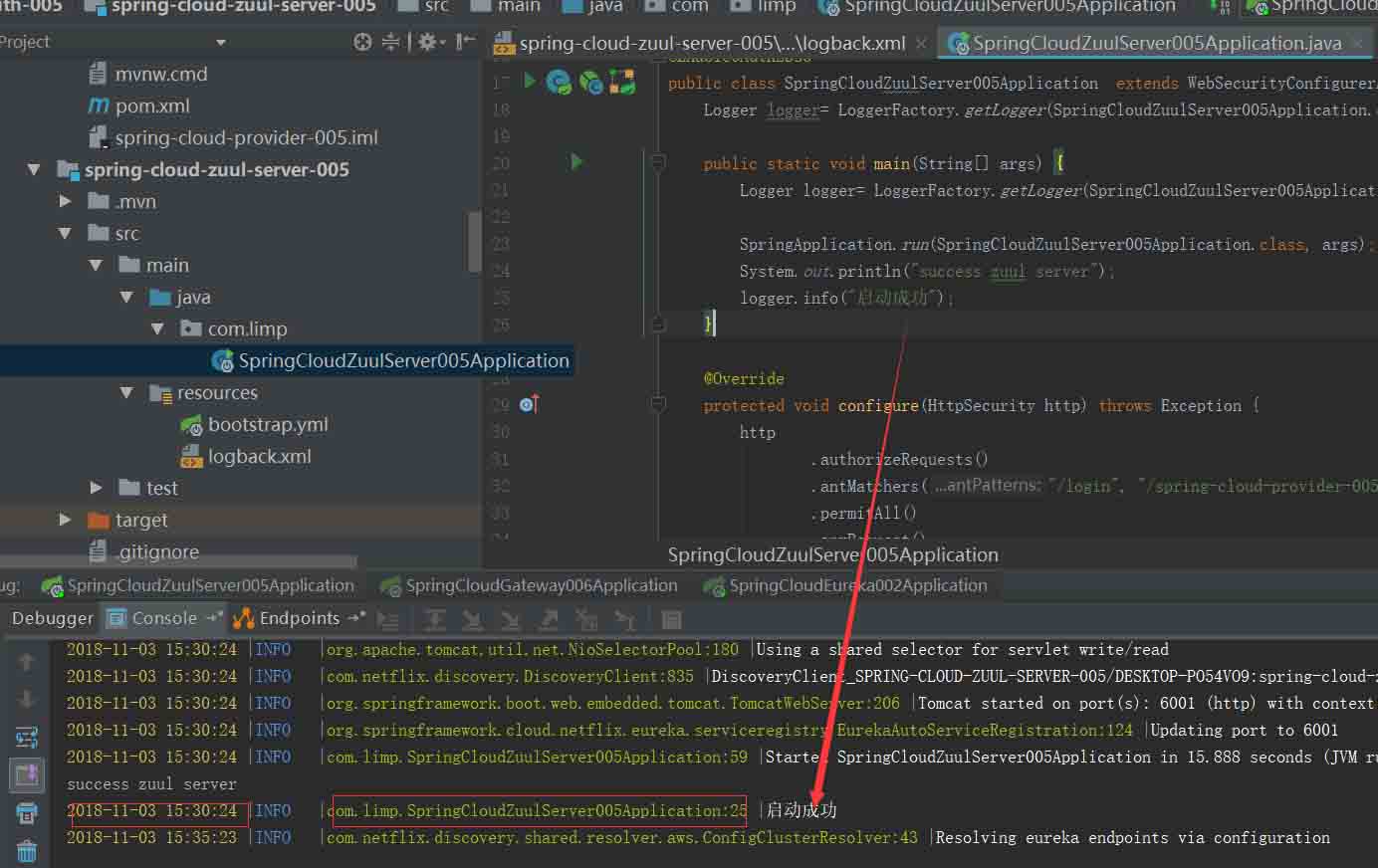Viewport: 1378px width, 868px height.
Task: Open the Project panel settings gear
Action: coord(427,42)
